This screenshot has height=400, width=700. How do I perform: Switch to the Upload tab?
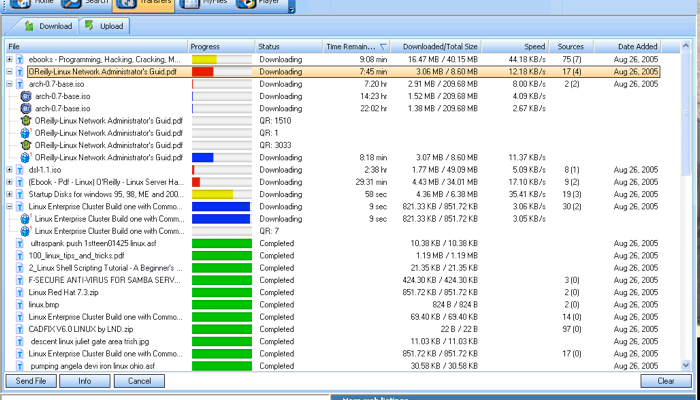coord(104,26)
